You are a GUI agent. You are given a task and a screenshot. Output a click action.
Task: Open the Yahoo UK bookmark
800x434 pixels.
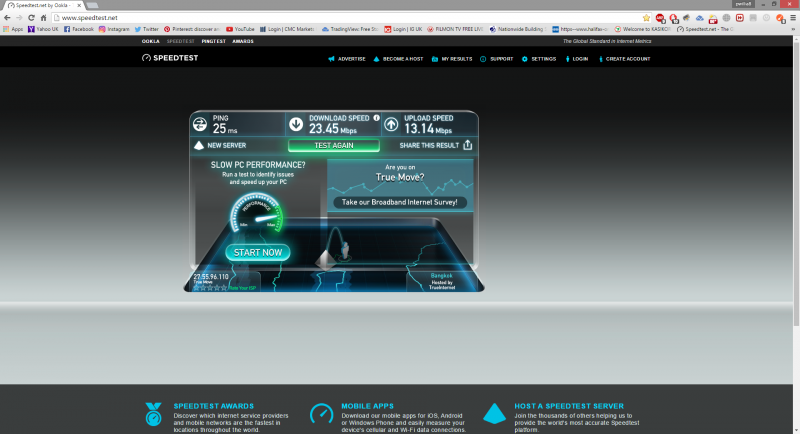43,29
